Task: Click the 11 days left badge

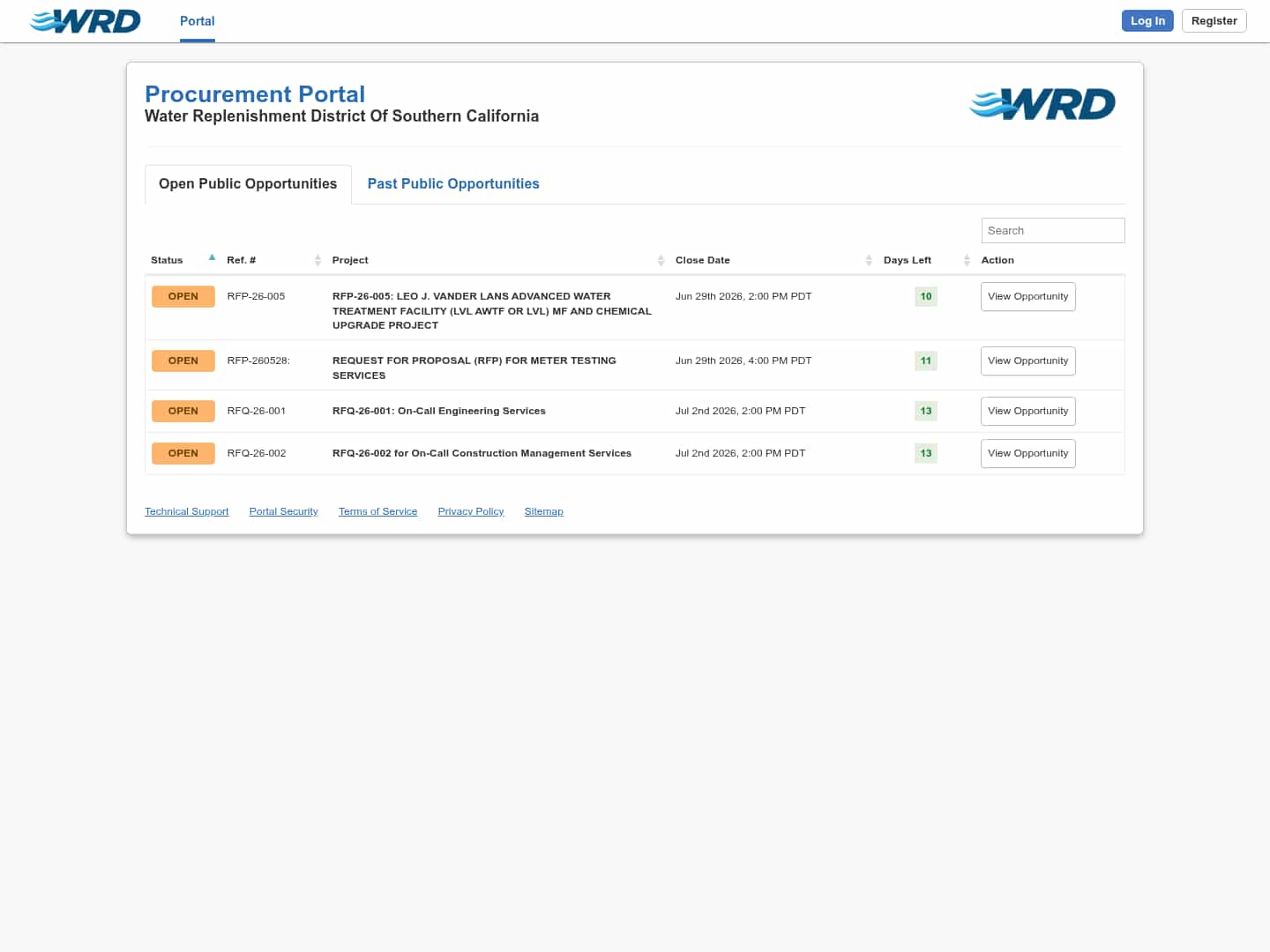Action: 926,361
